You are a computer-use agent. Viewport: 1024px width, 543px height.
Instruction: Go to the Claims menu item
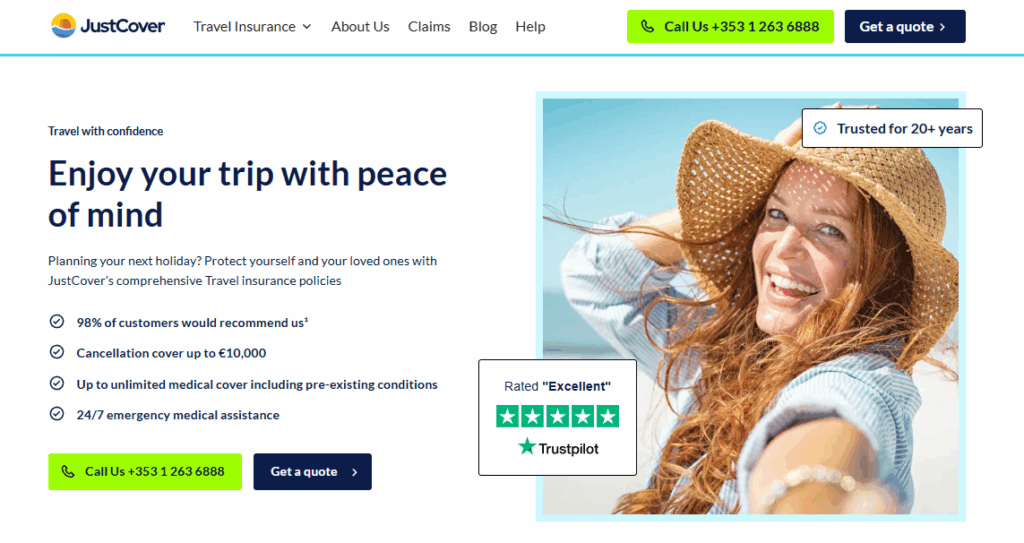[x=429, y=27]
